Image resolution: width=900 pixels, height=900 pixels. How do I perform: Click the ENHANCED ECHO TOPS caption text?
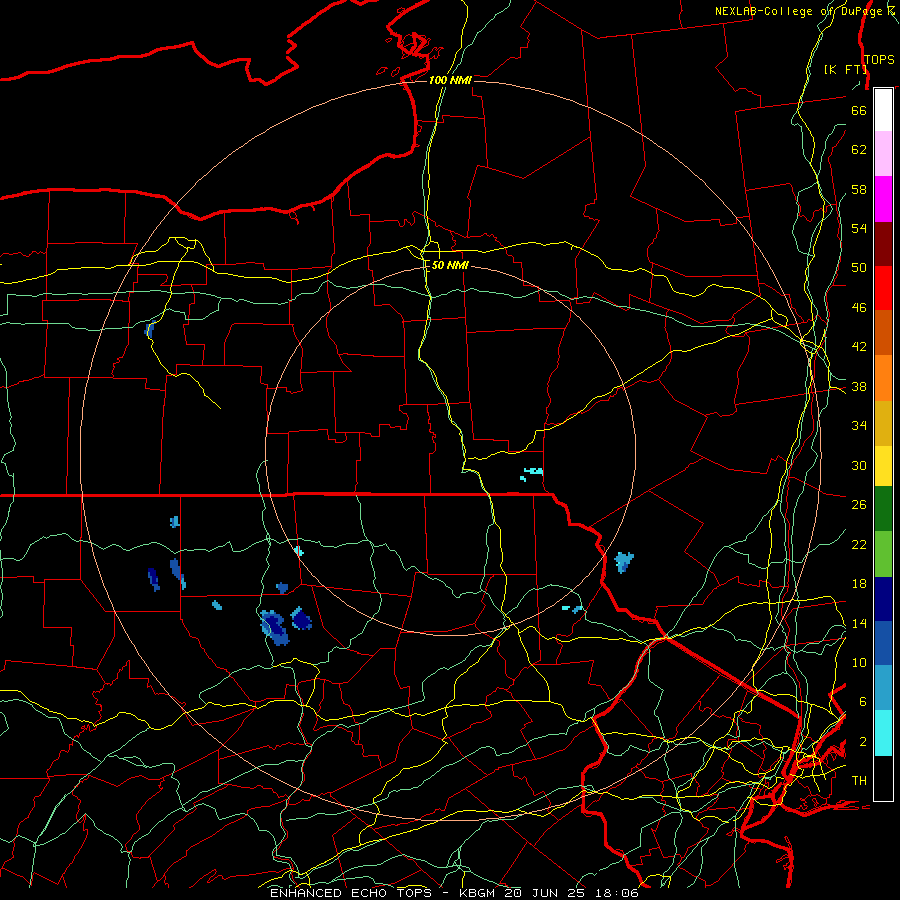(351, 893)
